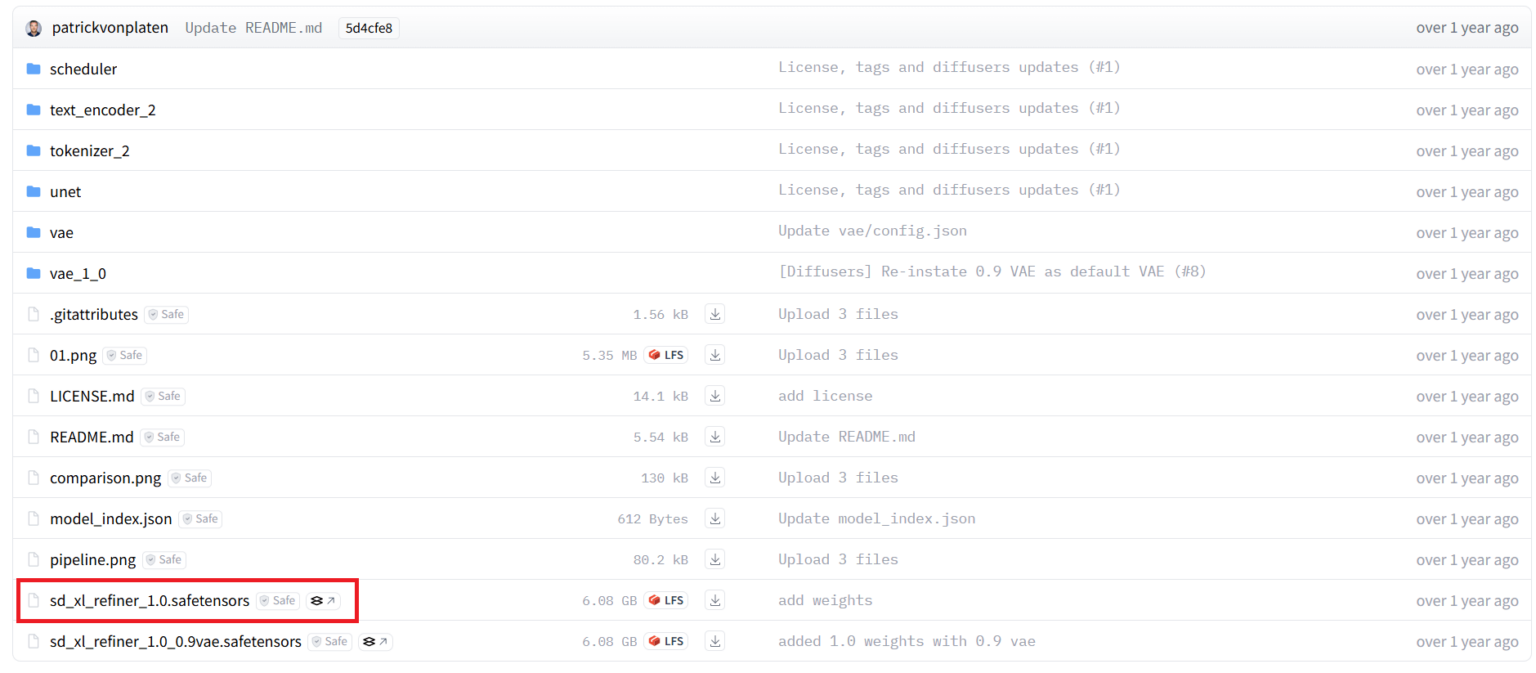Open the unet folder

pos(65,192)
